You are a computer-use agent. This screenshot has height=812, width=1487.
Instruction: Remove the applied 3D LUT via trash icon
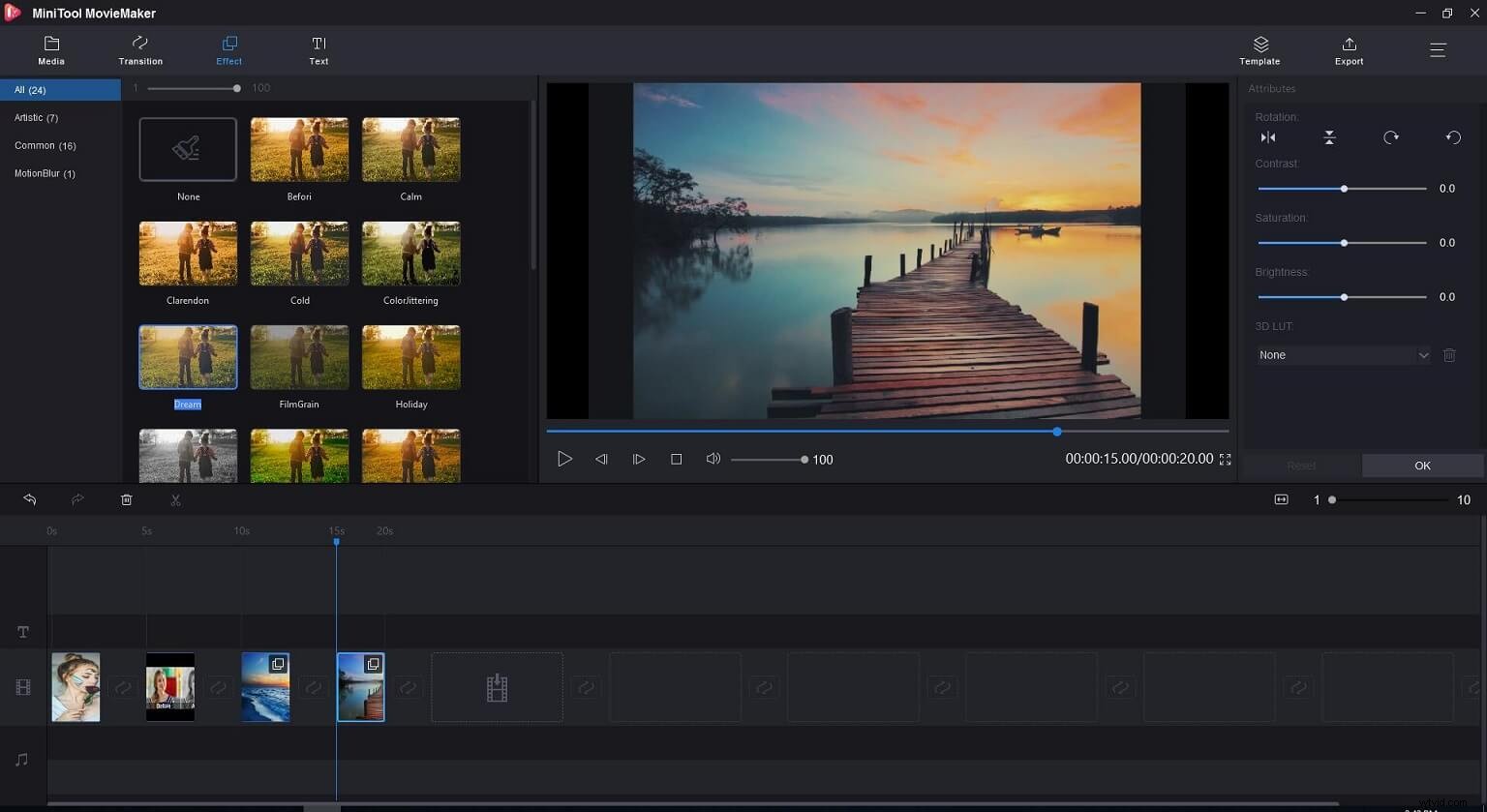coord(1450,355)
